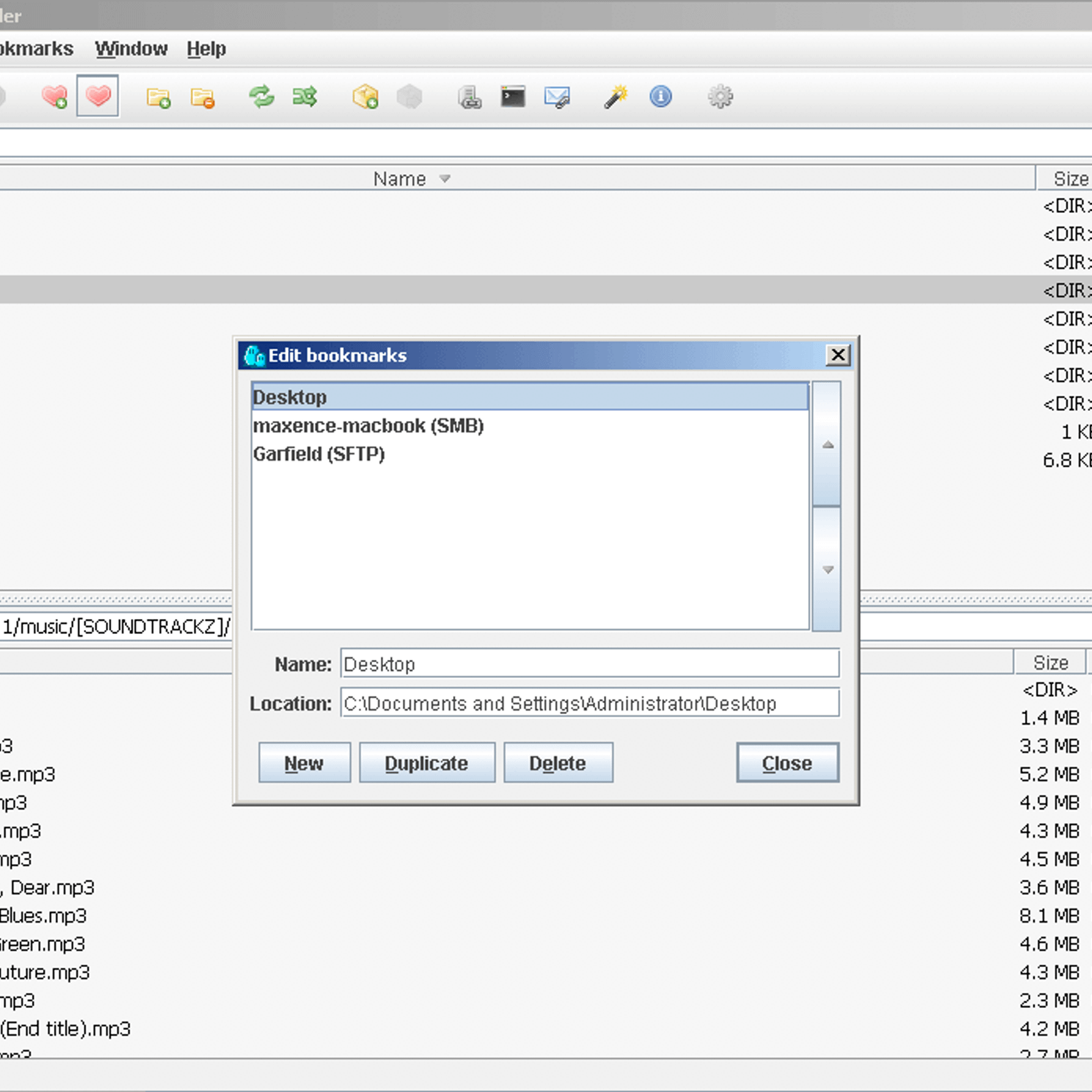Click the magic wand toolbar icon

tap(616, 97)
